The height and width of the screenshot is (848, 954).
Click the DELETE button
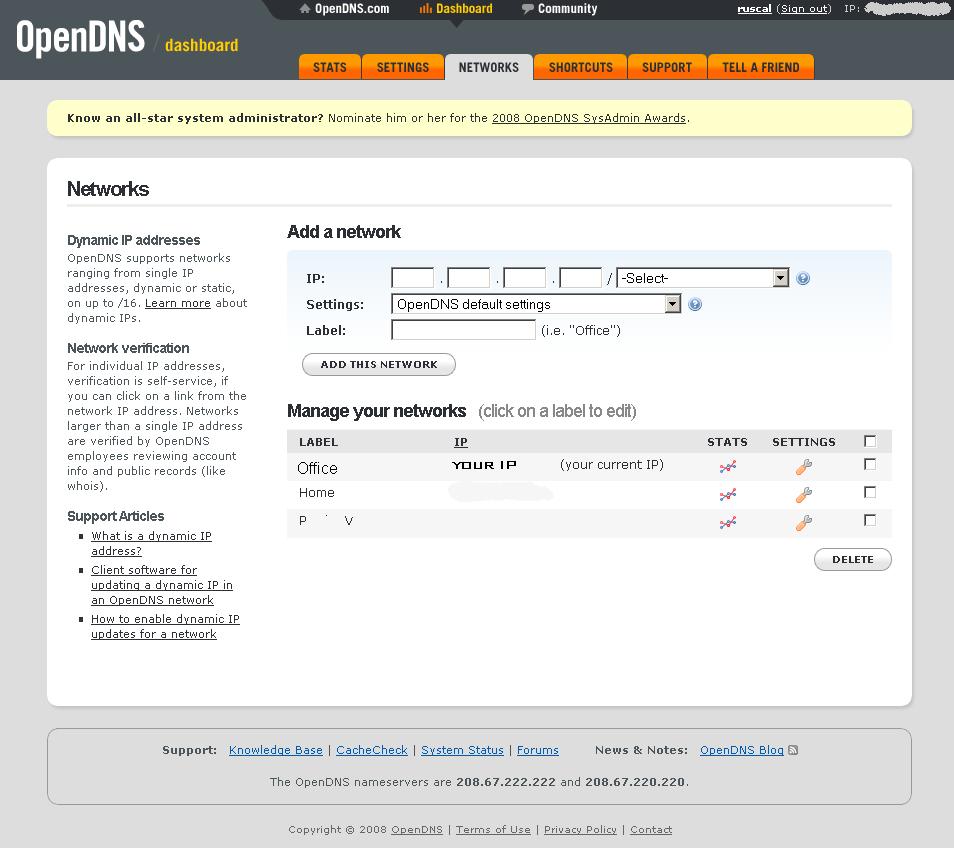852,560
